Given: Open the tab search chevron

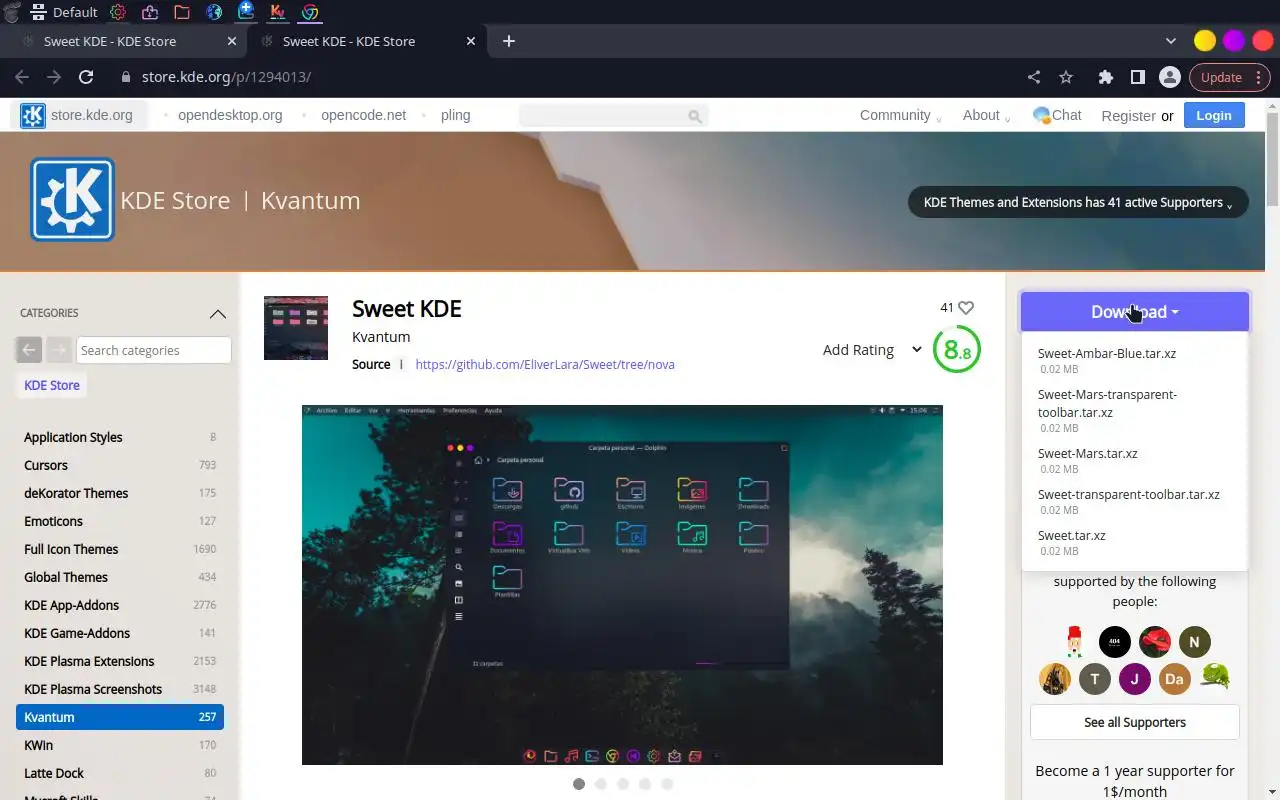Looking at the screenshot, I should [x=1171, y=41].
